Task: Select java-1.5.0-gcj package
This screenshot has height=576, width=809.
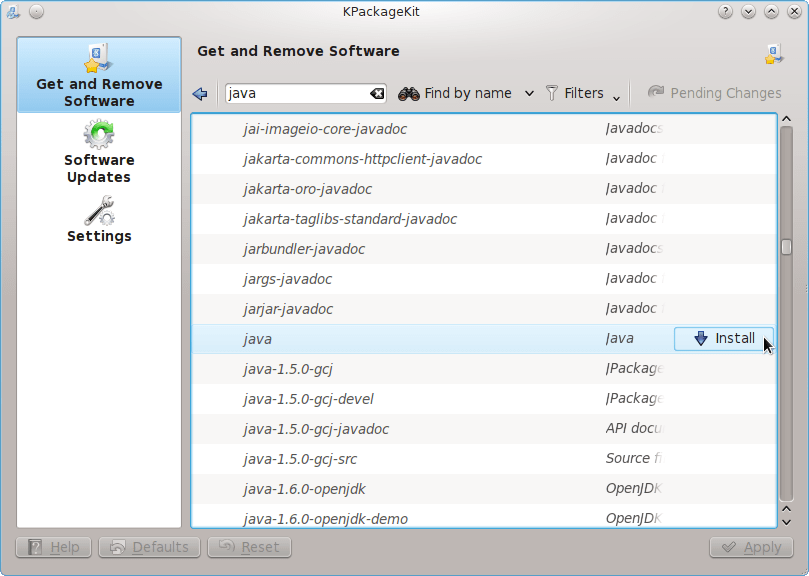Action: 484,369
